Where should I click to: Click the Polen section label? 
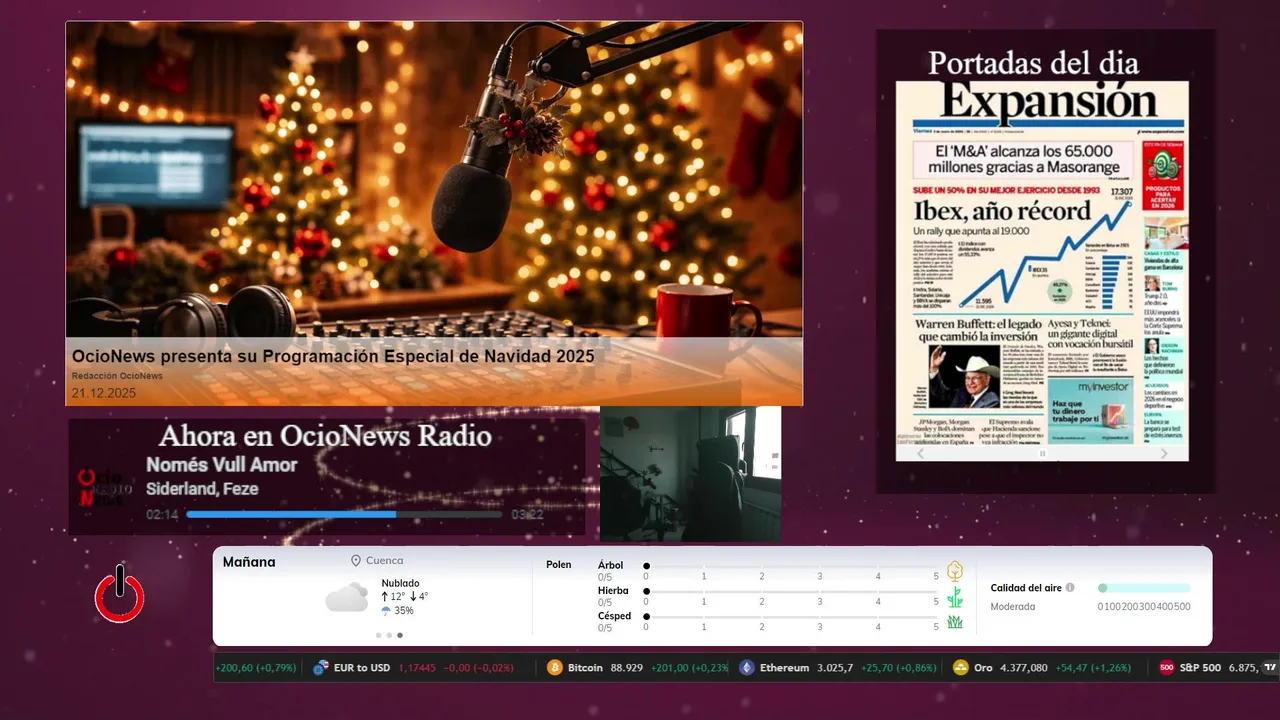[x=559, y=565]
